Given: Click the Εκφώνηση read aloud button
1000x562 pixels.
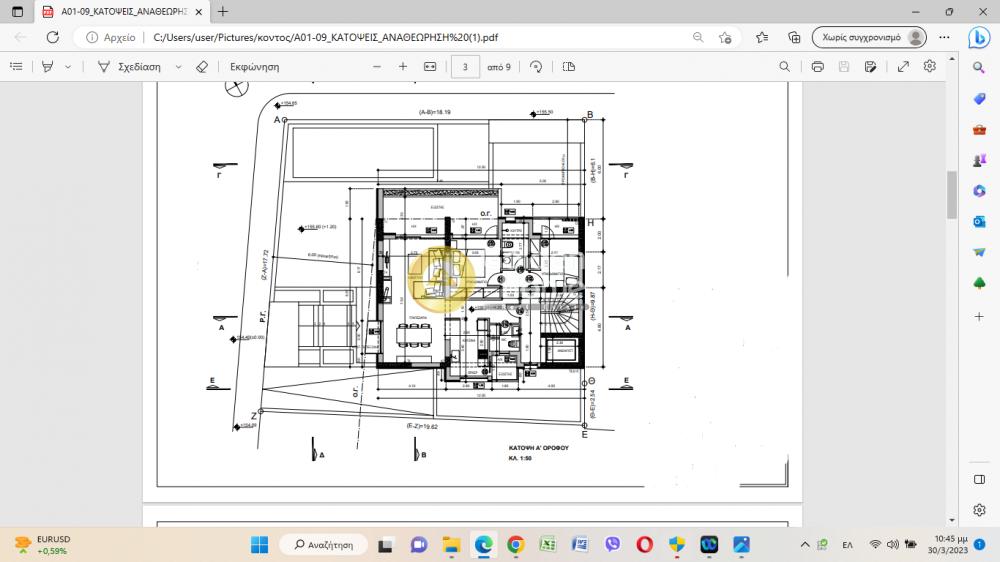Looking at the screenshot, I should click(x=254, y=66).
